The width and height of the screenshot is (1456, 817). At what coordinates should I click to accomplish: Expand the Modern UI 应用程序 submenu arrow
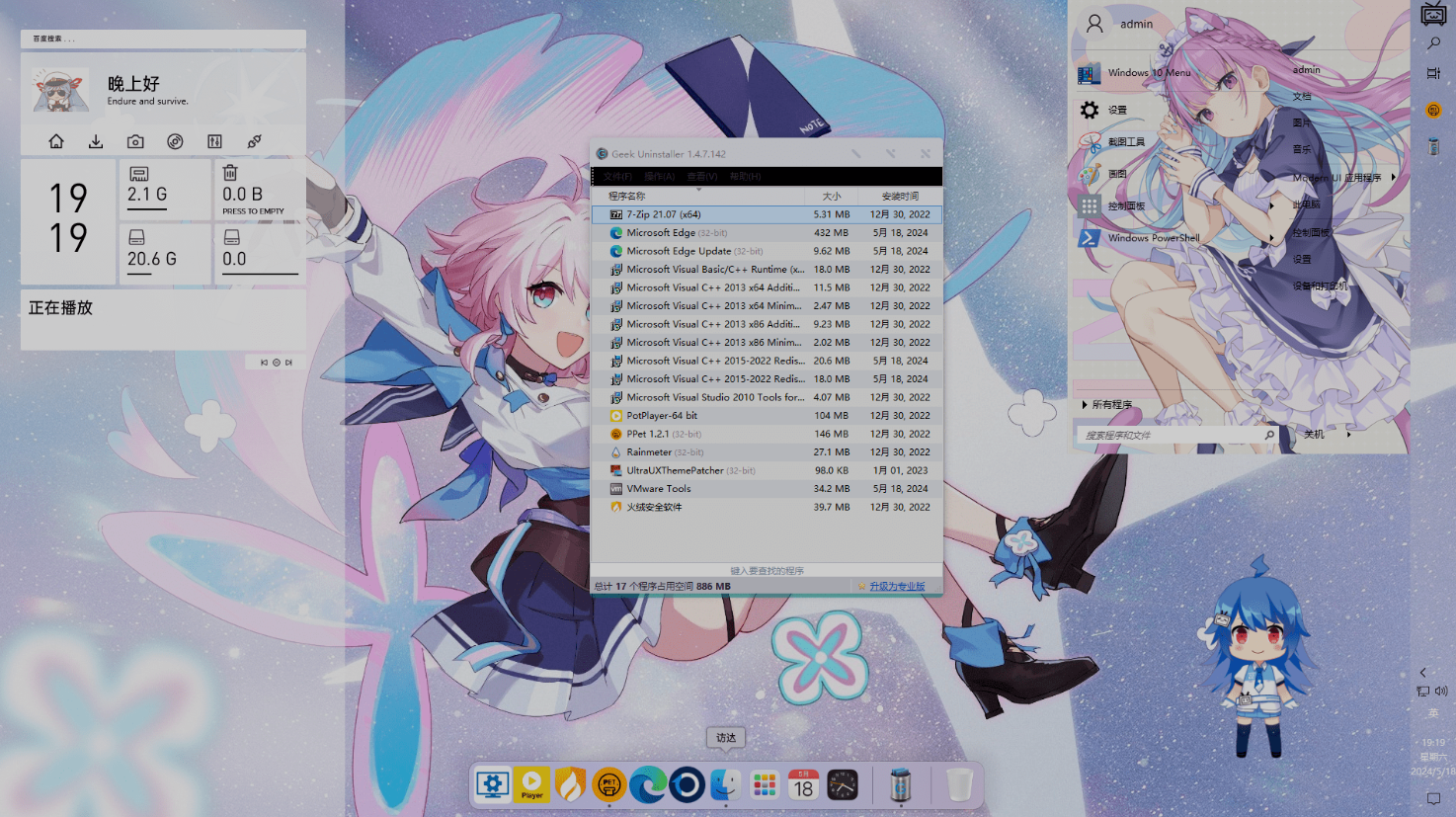coord(1394,178)
